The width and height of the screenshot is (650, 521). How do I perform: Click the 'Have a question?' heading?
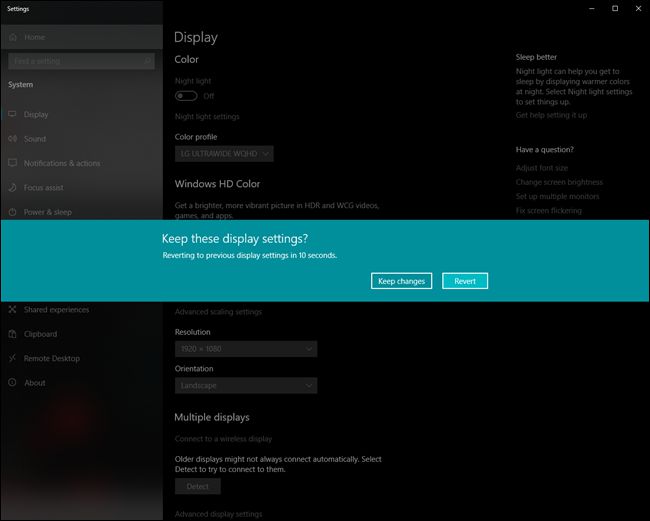click(x=545, y=150)
